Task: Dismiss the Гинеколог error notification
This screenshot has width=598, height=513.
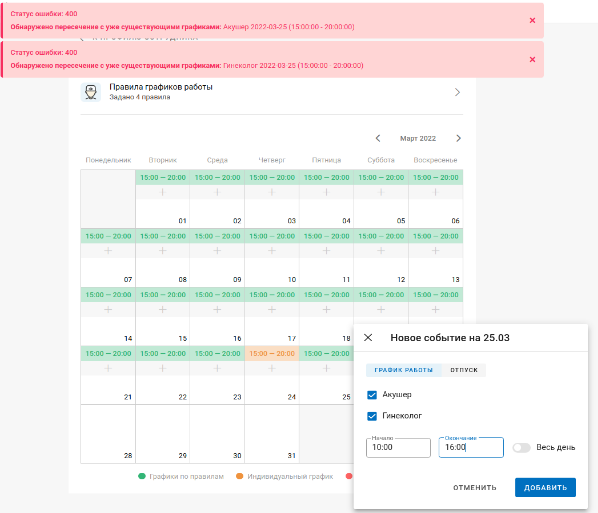Action: coord(532,60)
